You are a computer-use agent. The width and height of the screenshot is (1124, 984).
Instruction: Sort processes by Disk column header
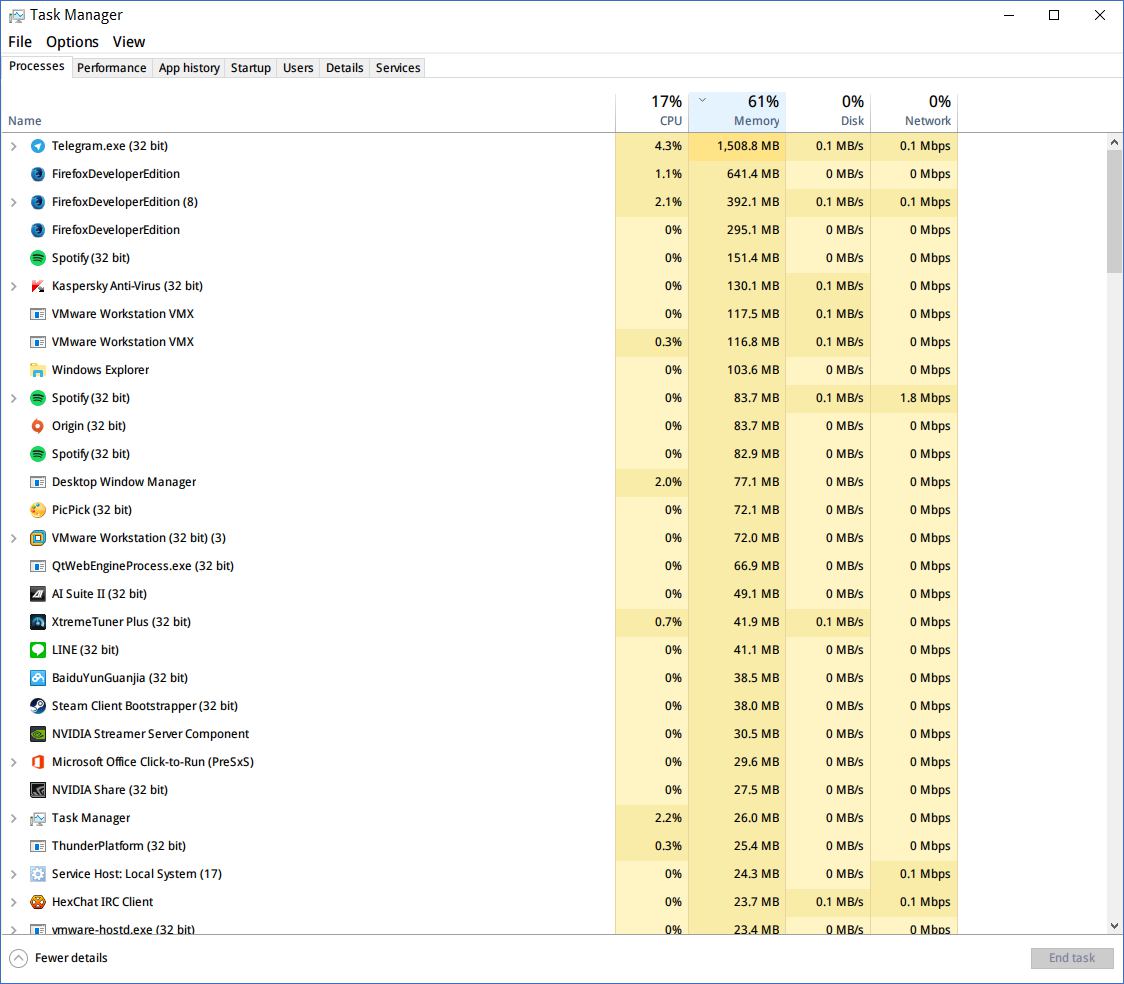click(x=829, y=113)
